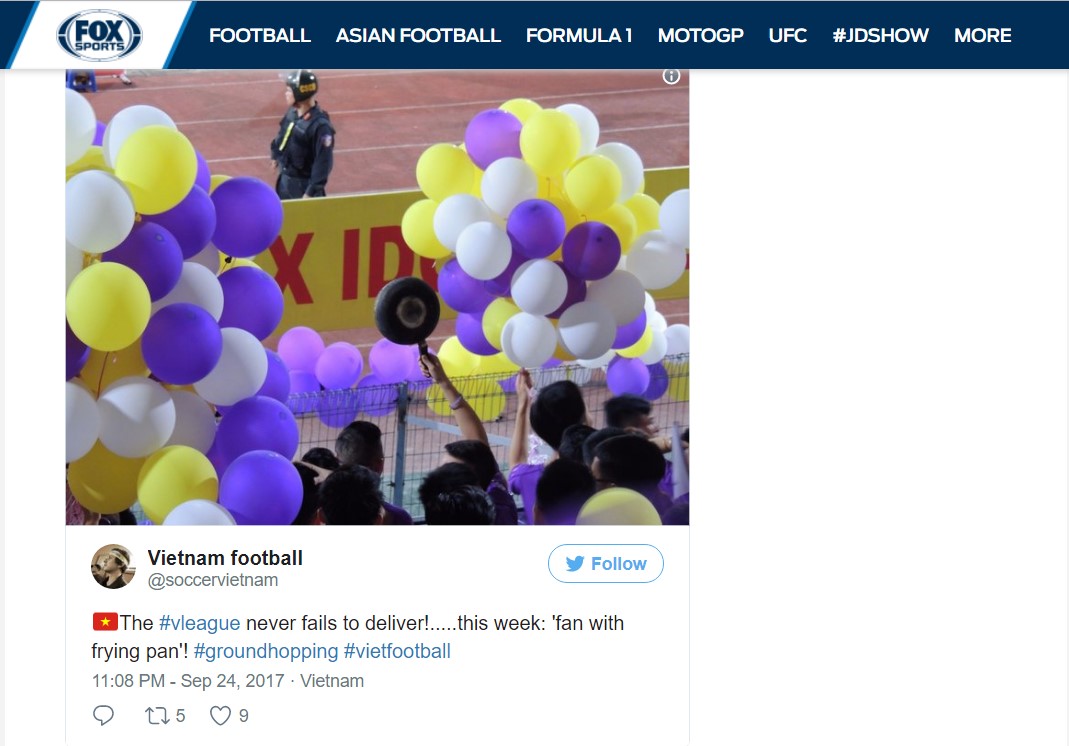
Task: Open the #JDSHOW page
Action: coord(880,35)
